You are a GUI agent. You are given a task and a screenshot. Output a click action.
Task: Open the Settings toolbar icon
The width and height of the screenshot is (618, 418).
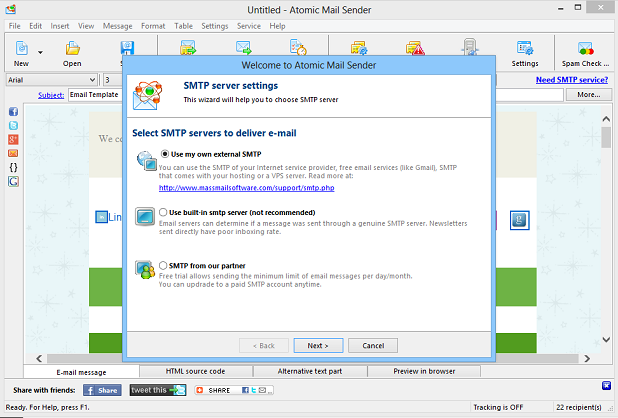[525, 48]
